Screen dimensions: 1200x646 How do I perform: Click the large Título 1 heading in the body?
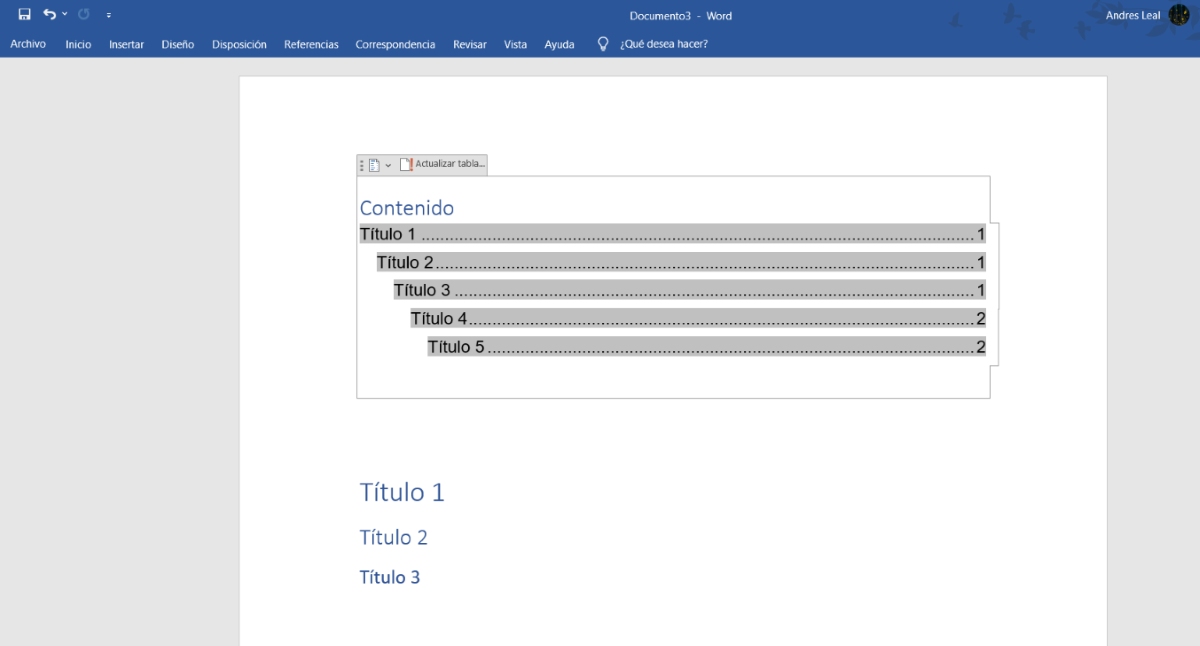click(x=402, y=492)
